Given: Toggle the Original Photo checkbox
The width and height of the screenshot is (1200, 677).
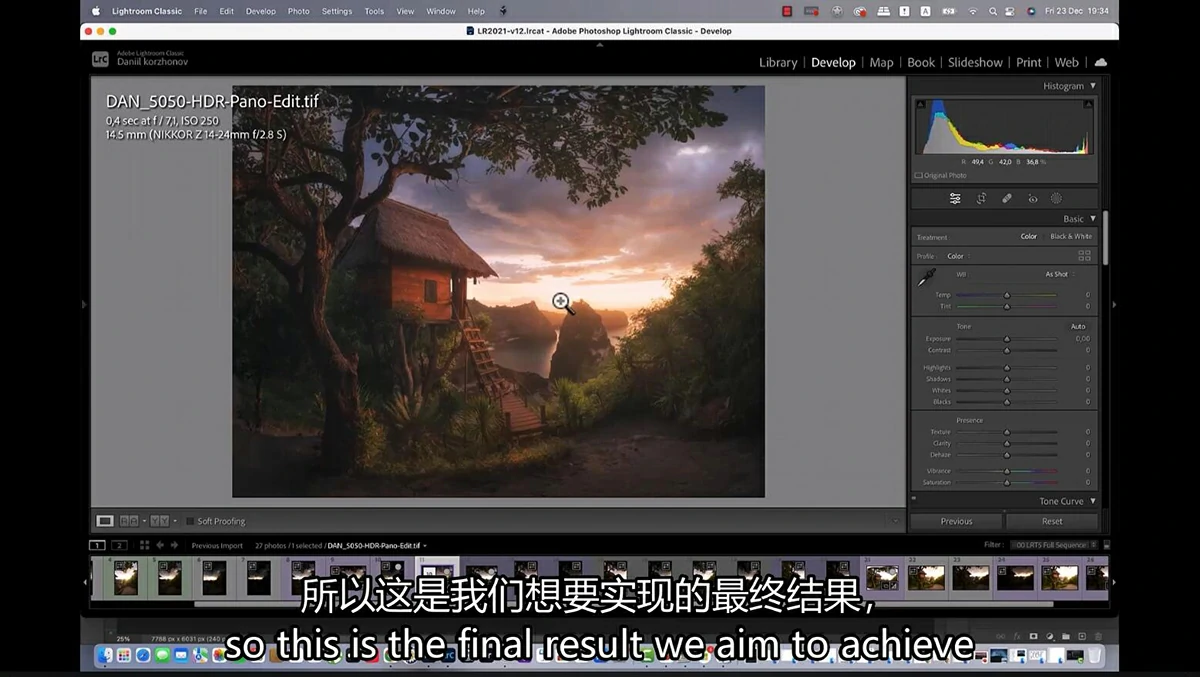Looking at the screenshot, I should (x=919, y=175).
